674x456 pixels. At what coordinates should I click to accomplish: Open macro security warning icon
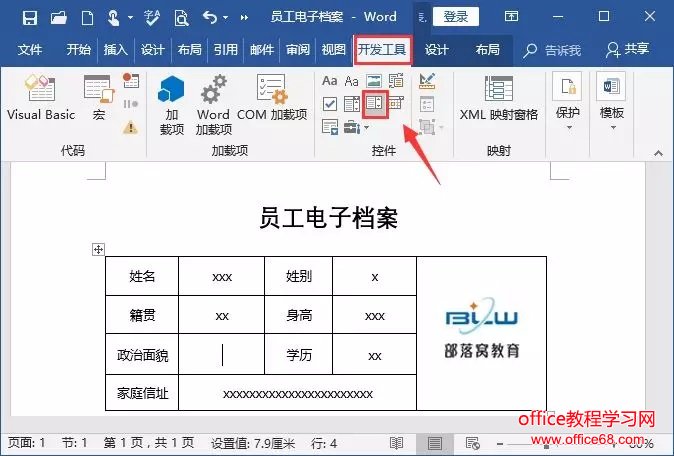[x=131, y=127]
